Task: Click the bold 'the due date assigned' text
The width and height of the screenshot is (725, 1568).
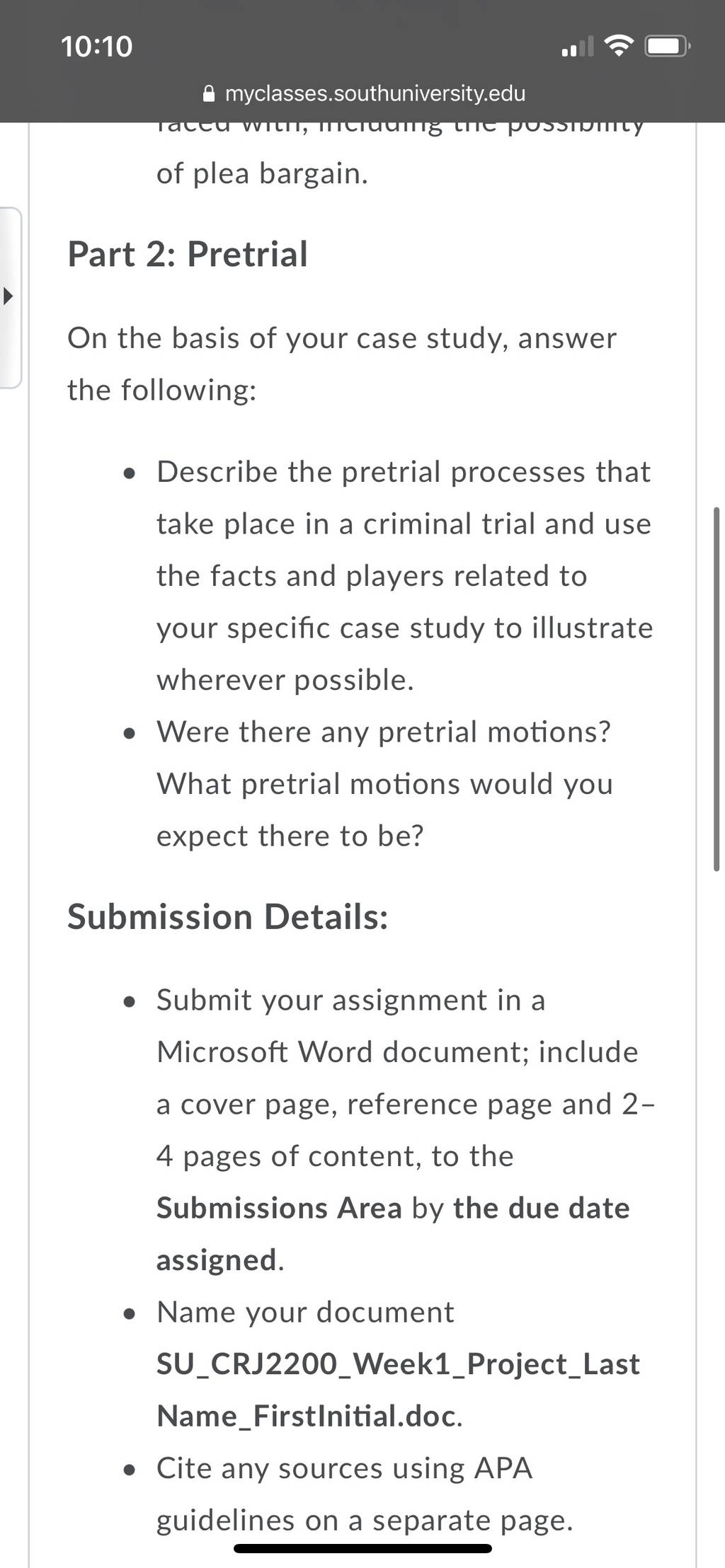Action: (393, 1234)
